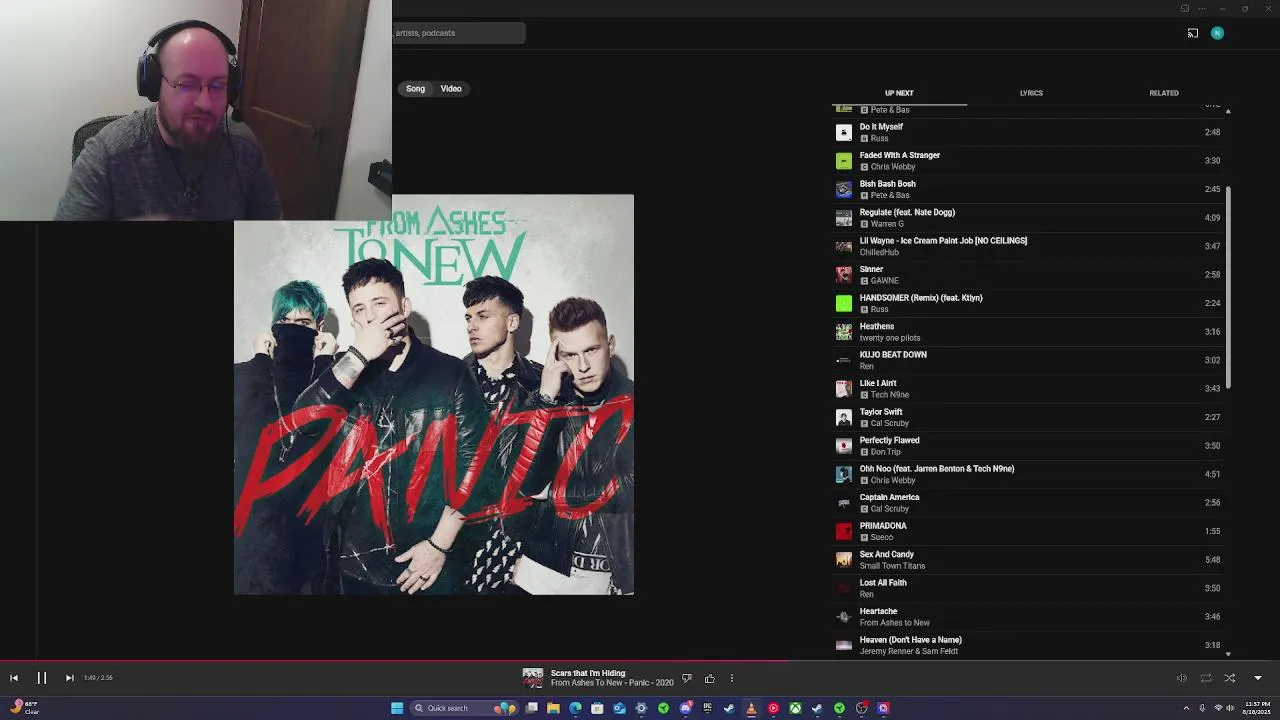Open Small Town Titans artist link
This screenshot has height=720, width=1280.
(892, 566)
